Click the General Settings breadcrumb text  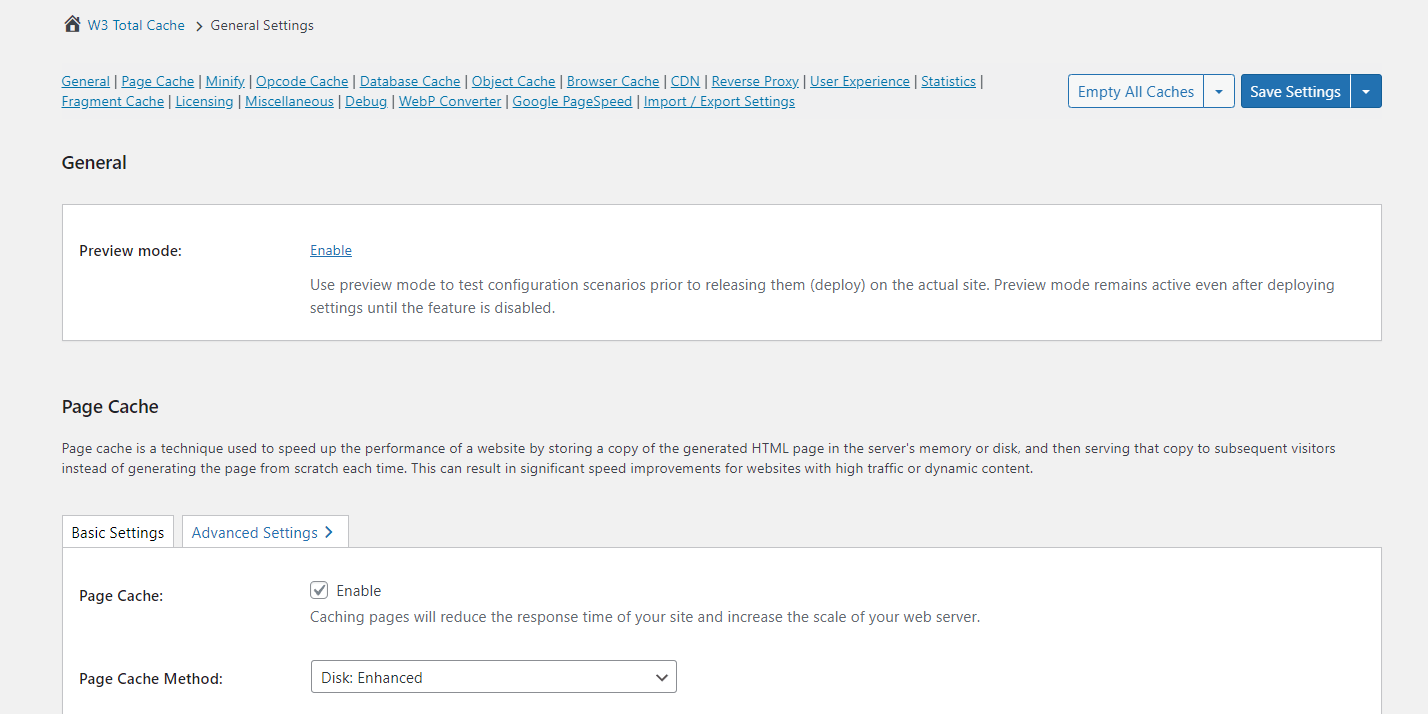[262, 25]
